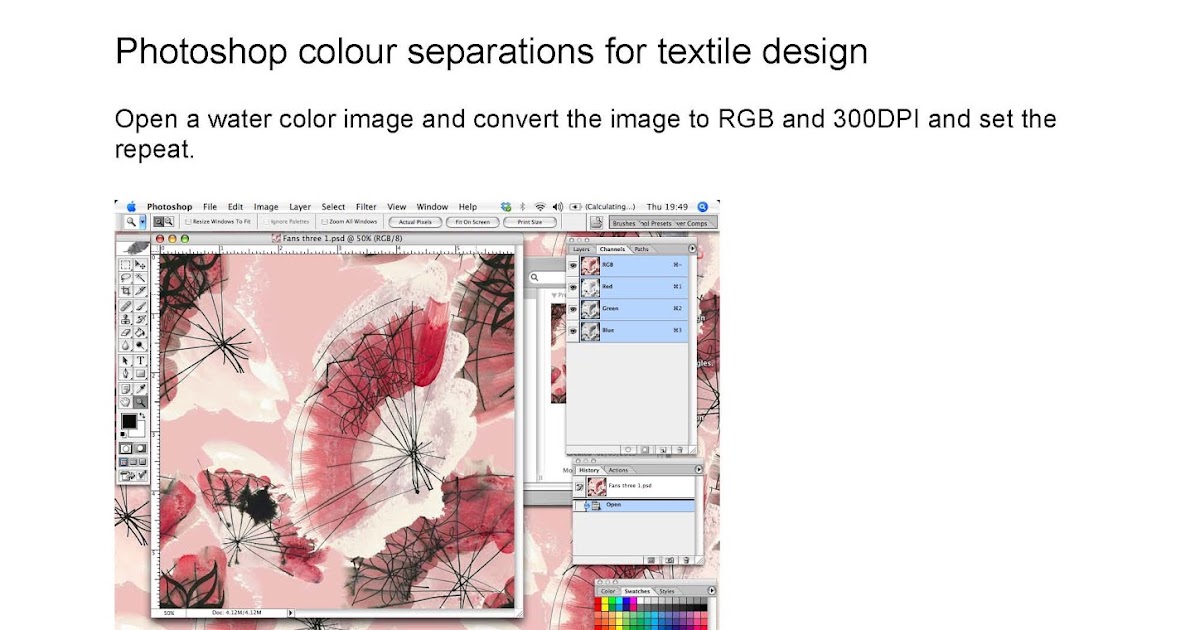Enable Resize Windows To Fit

(190, 222)
